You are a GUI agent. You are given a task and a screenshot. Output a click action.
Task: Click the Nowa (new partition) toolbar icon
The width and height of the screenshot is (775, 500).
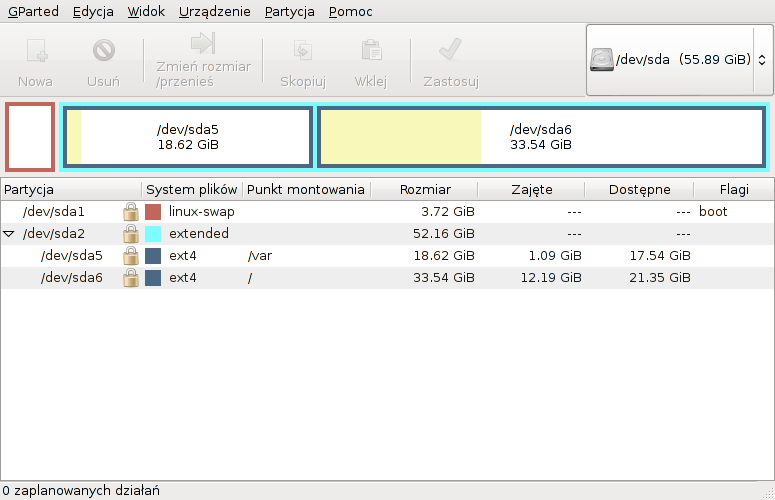[35, 50]
